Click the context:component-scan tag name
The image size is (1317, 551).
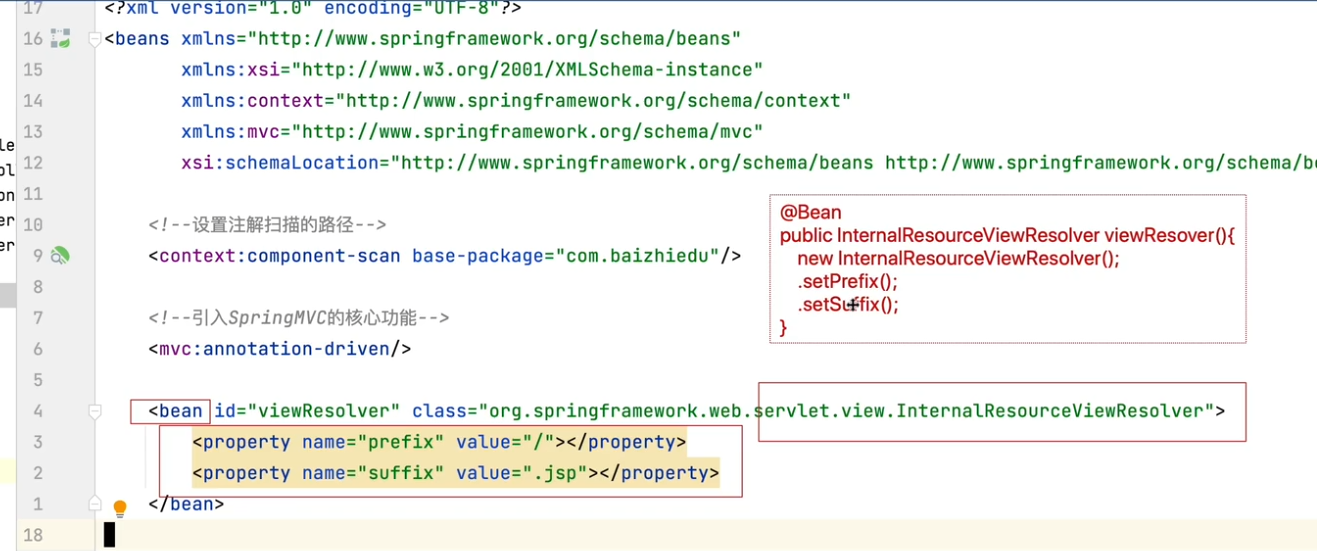click(x=280, y=256)
